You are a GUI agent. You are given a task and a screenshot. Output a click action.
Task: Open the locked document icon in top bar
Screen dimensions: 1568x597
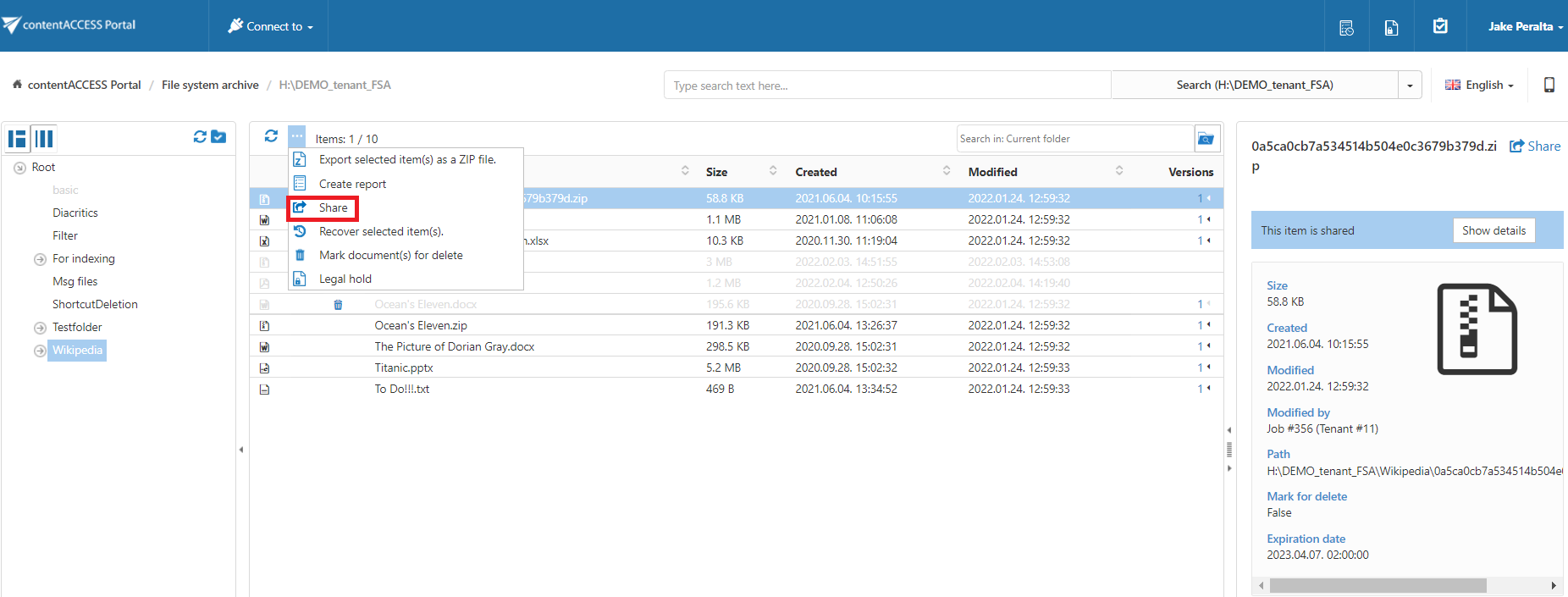pyautogui.click(x=1391, y=27)
